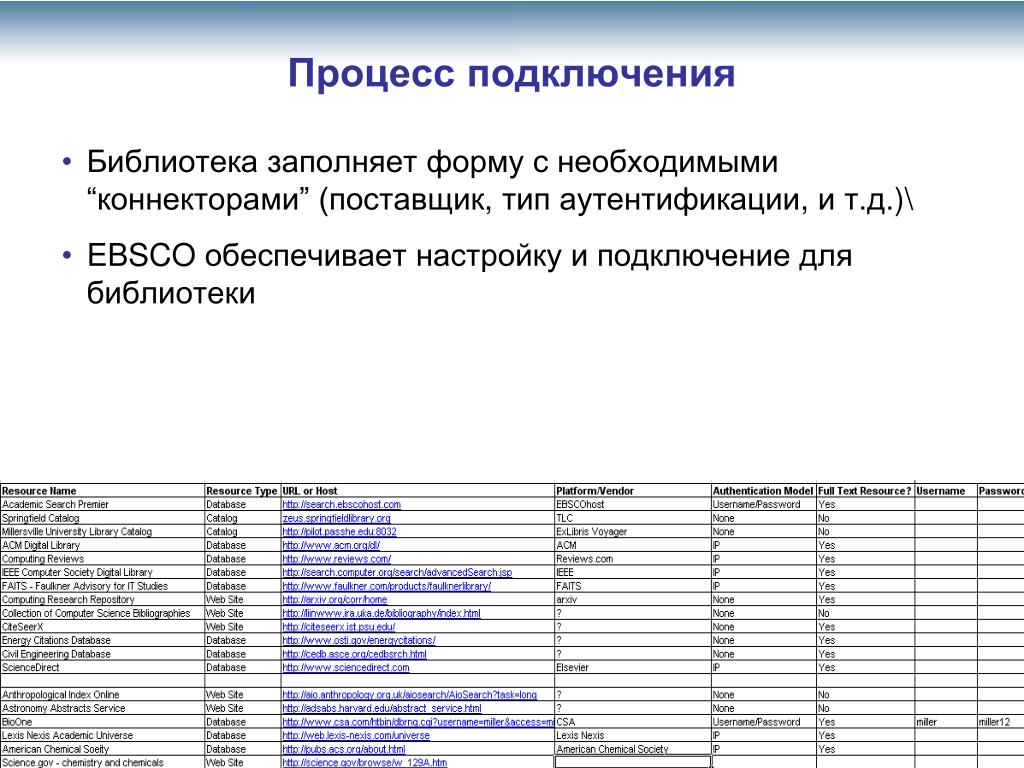Screen dimensions: 1024x768
Task: Click the 'Springfield Catalog' cell
Action: pos(103,518)
